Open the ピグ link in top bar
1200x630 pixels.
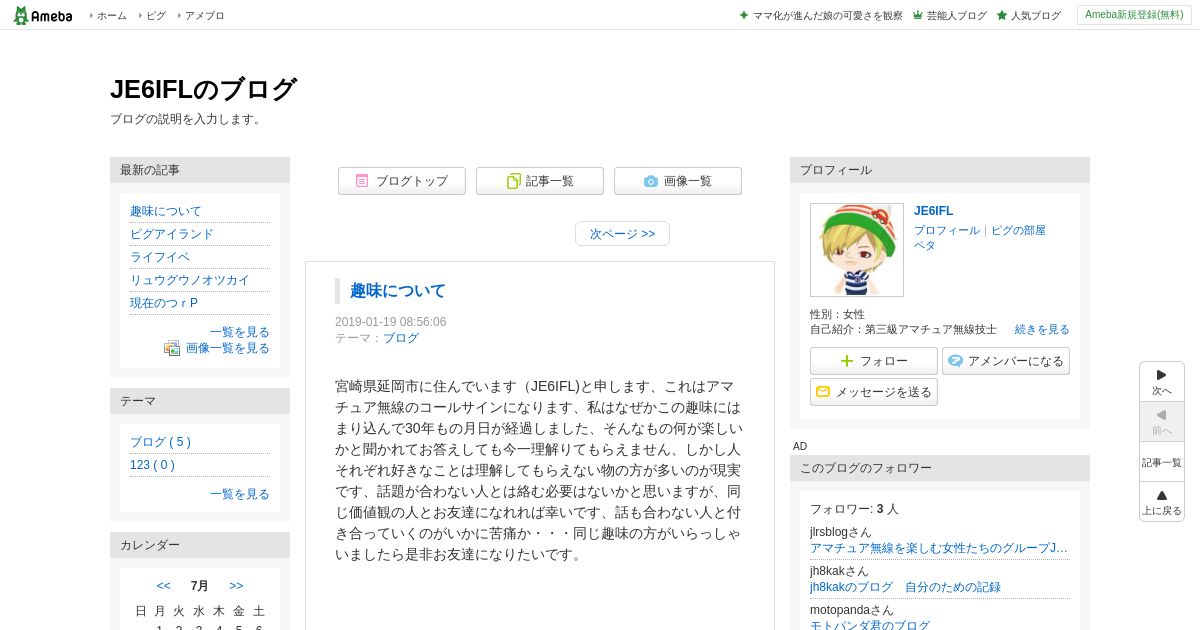pyautogui.click(x=156, y=16)
